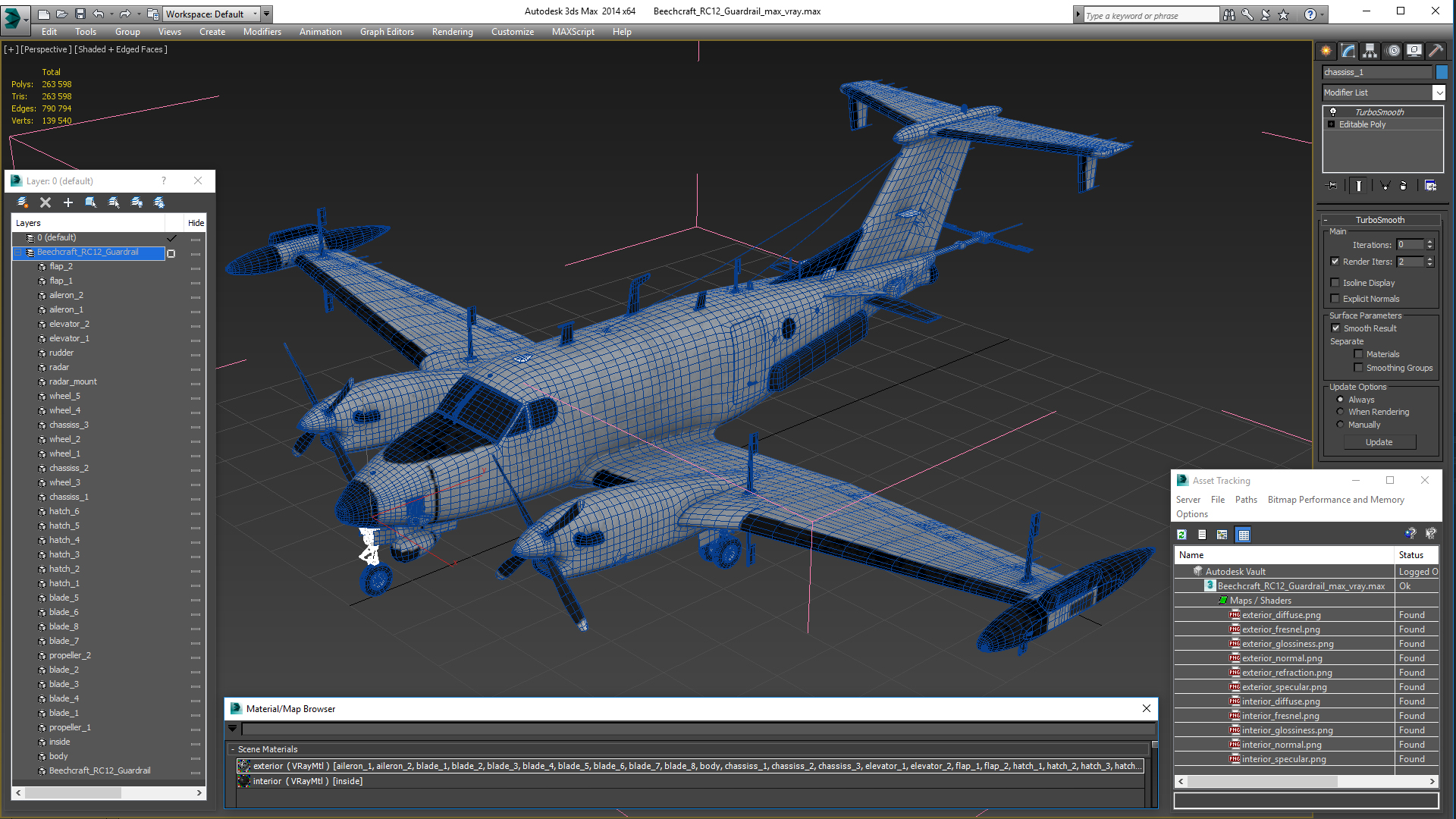Click the Undo arrow icon

point(98,14)
